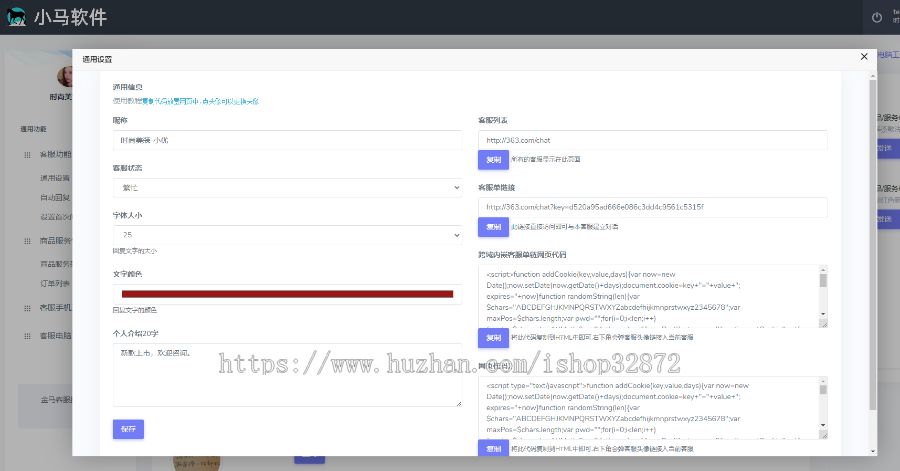900x471 pixels.
Task: Click the 客服列表 URL input field
Action: pyautogui.click(x=653, y=140)
